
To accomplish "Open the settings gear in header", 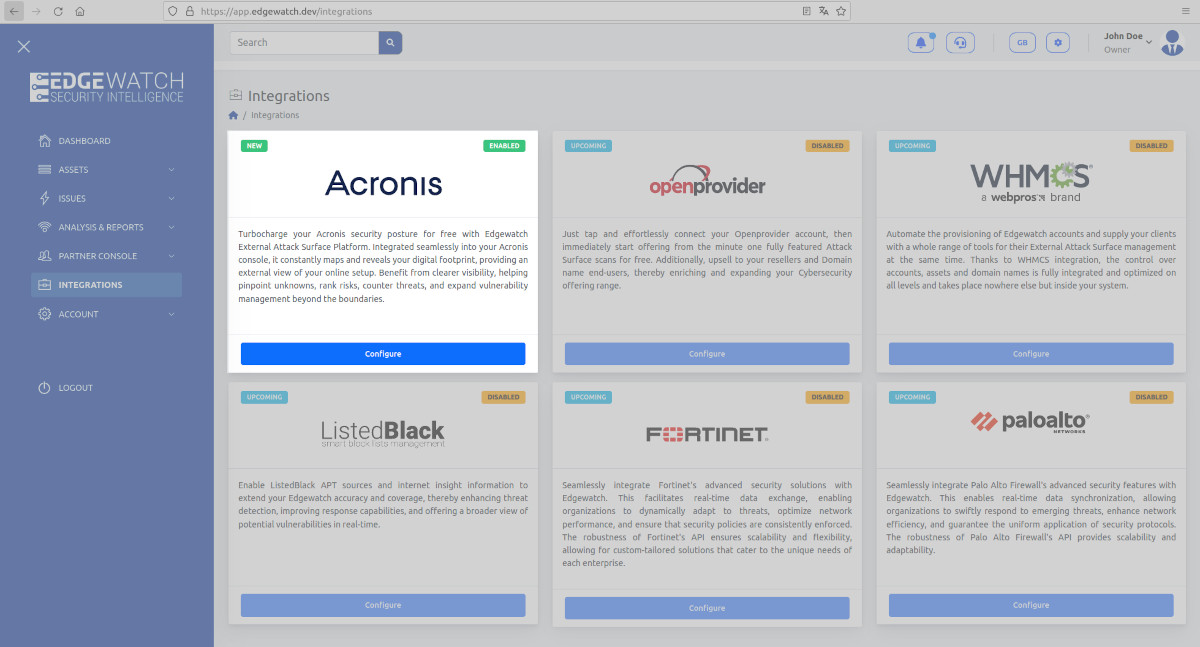I will coord(1058,43).
